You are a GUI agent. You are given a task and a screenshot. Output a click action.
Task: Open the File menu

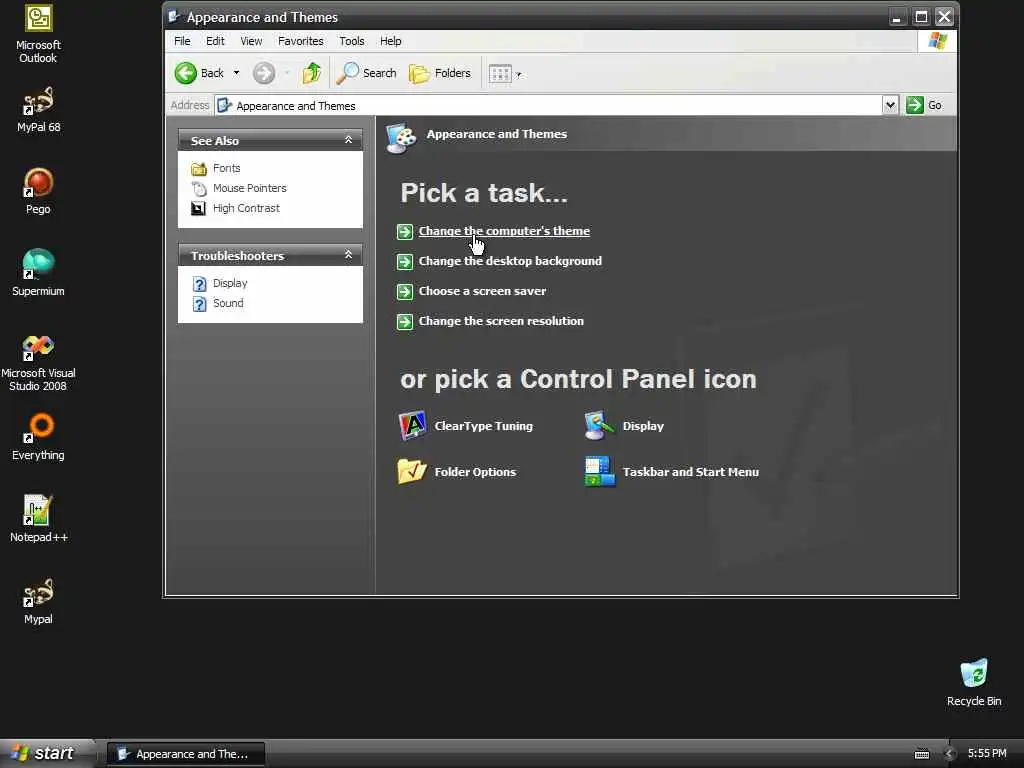[x=182, y=41]
